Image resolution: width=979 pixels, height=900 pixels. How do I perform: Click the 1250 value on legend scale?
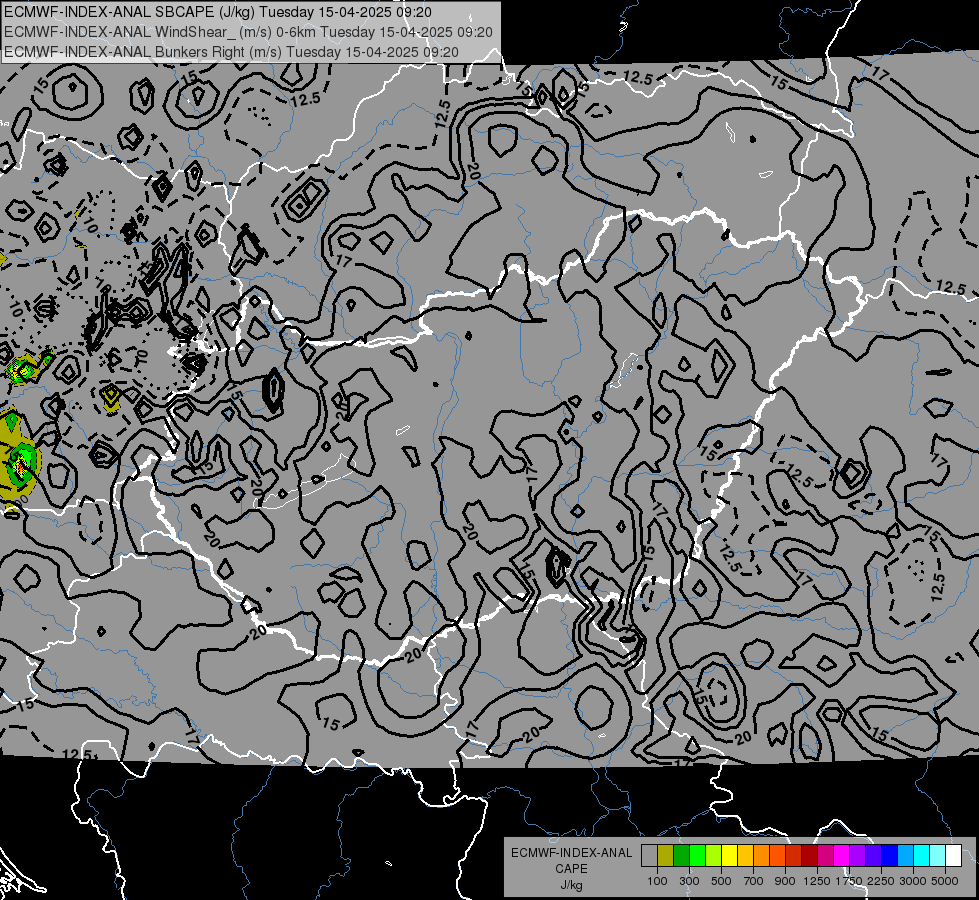pyautogui.click(x=817, y=881)
